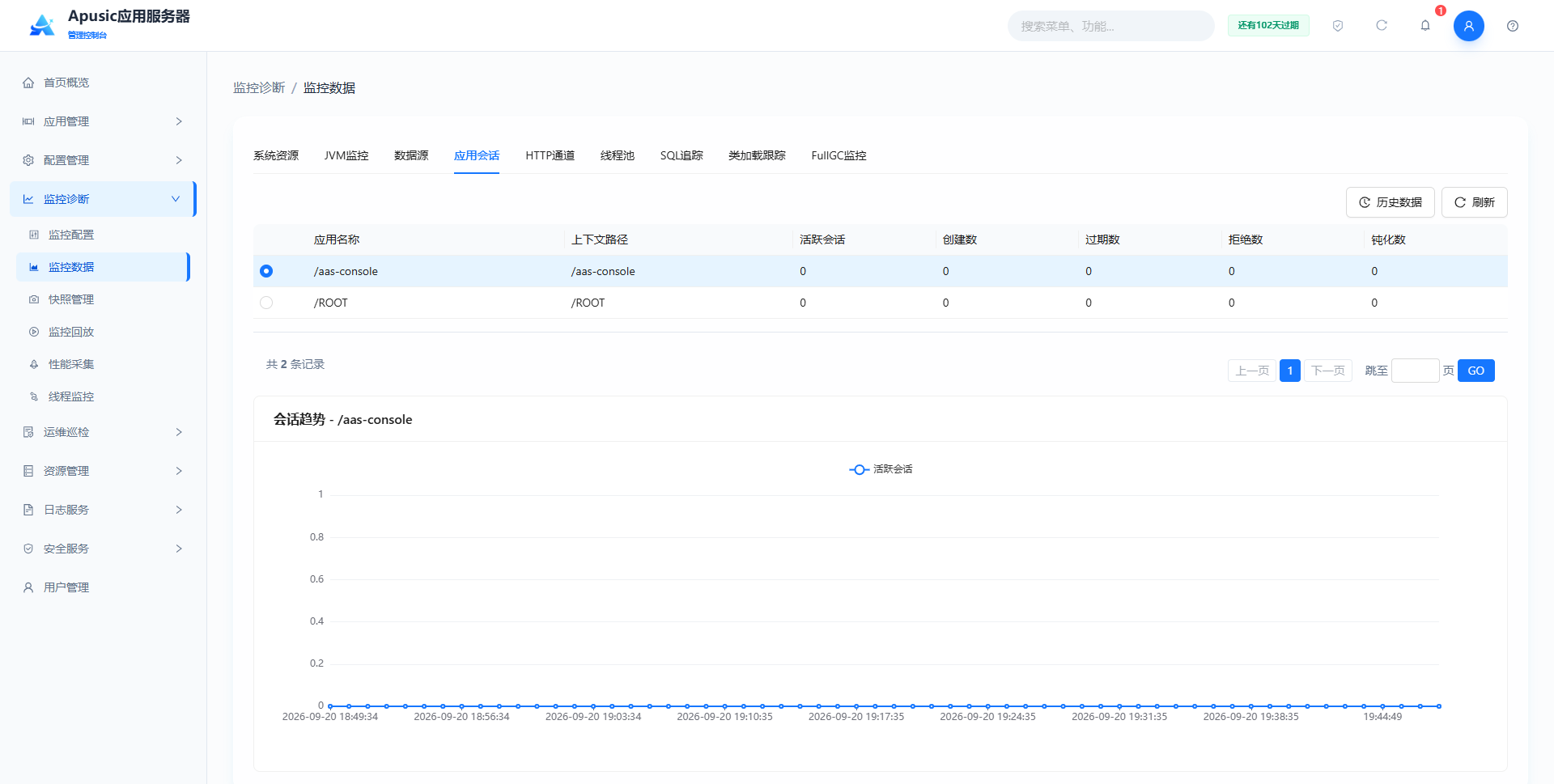Switch to the HTTP通道 tab
The width and height of the screenshot is (1554, 784).
(x=550, y=155)
